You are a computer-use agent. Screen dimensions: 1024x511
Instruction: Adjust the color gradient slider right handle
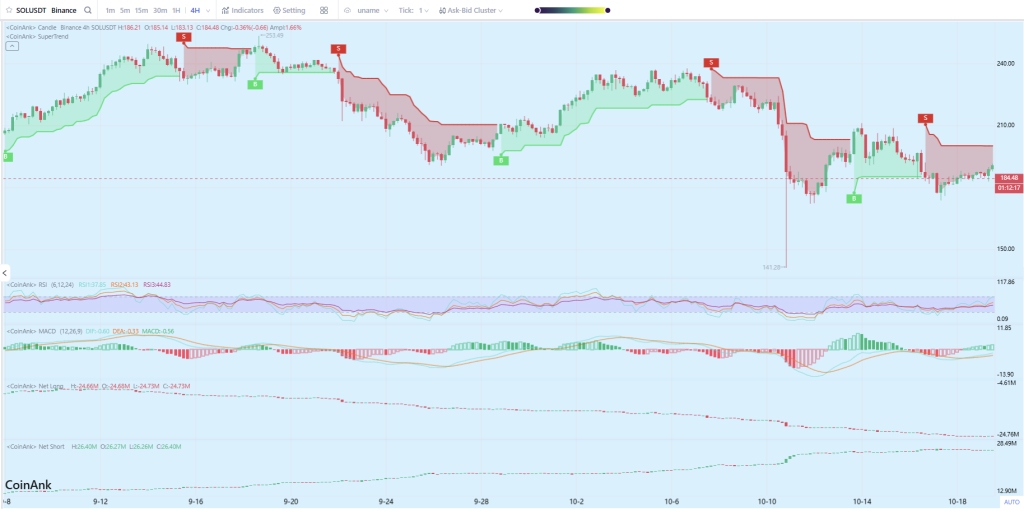click(x=604, y=10)
